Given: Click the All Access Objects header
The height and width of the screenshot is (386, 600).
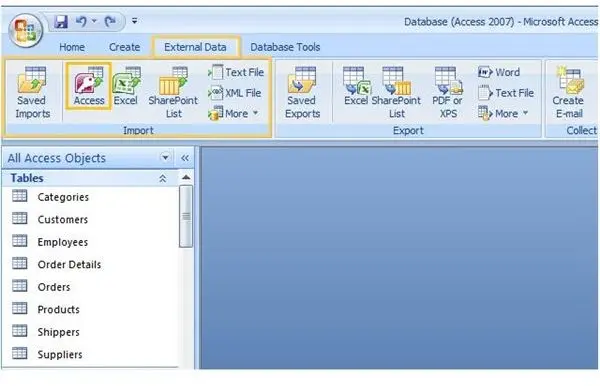Looking at the screenshot, I should click(x=57, y=158).
